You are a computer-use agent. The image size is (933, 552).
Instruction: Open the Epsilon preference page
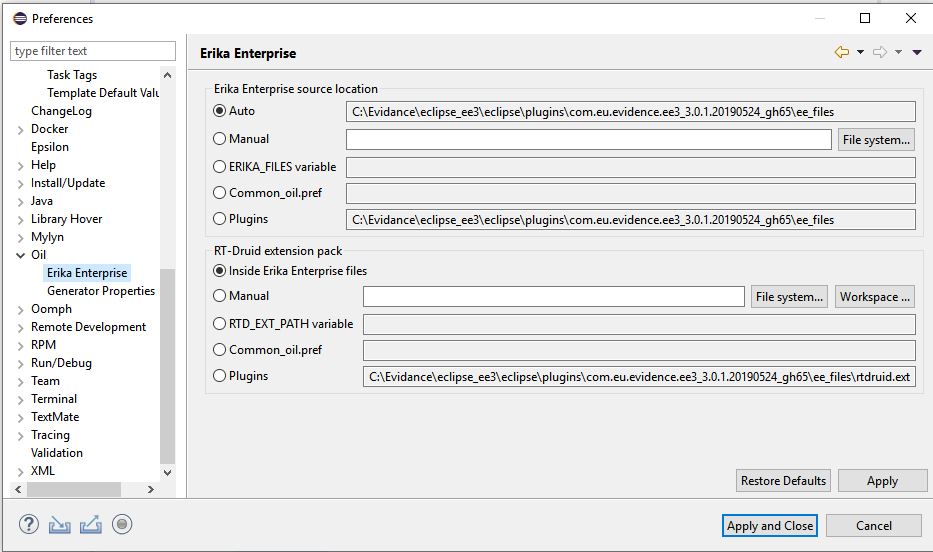click(49, 147)
